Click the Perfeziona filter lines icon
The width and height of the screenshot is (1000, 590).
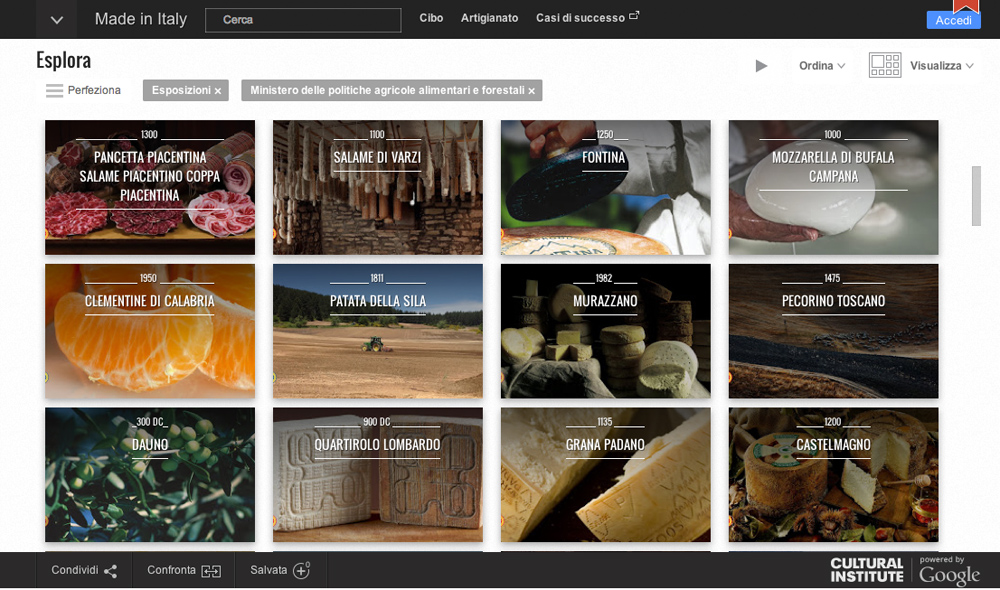(54, 91)
